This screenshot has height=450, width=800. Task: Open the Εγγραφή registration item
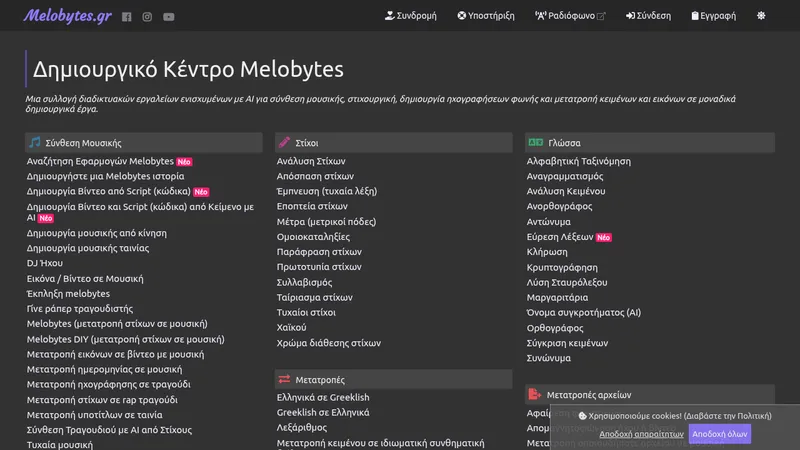coord(713,16)
